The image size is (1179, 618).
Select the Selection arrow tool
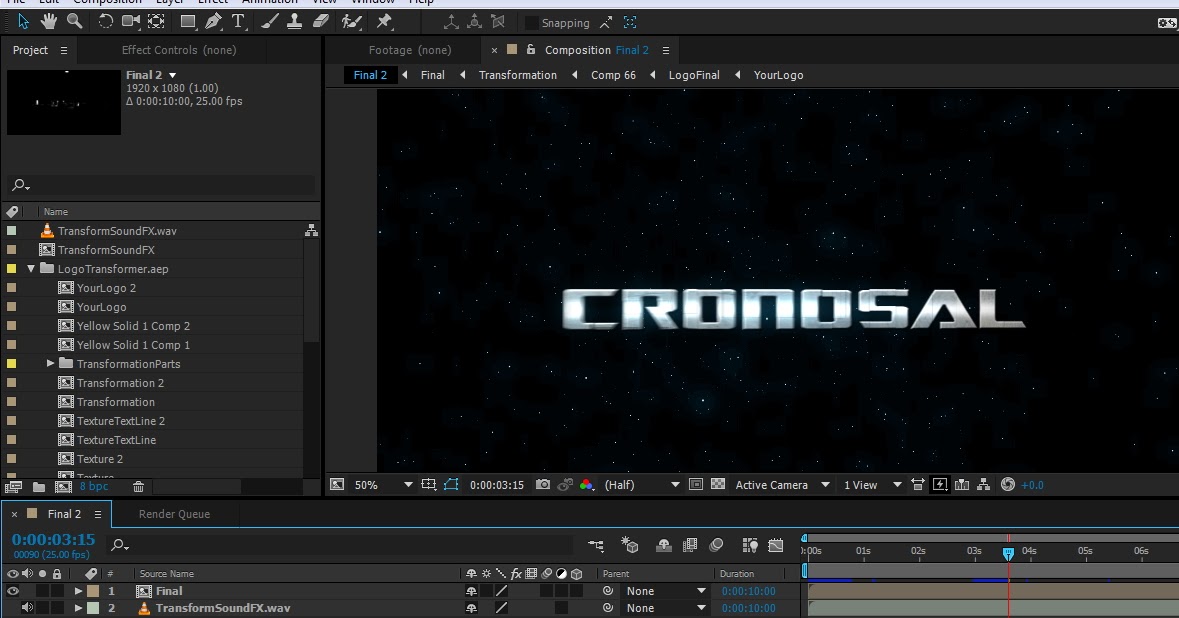point(23,22)
